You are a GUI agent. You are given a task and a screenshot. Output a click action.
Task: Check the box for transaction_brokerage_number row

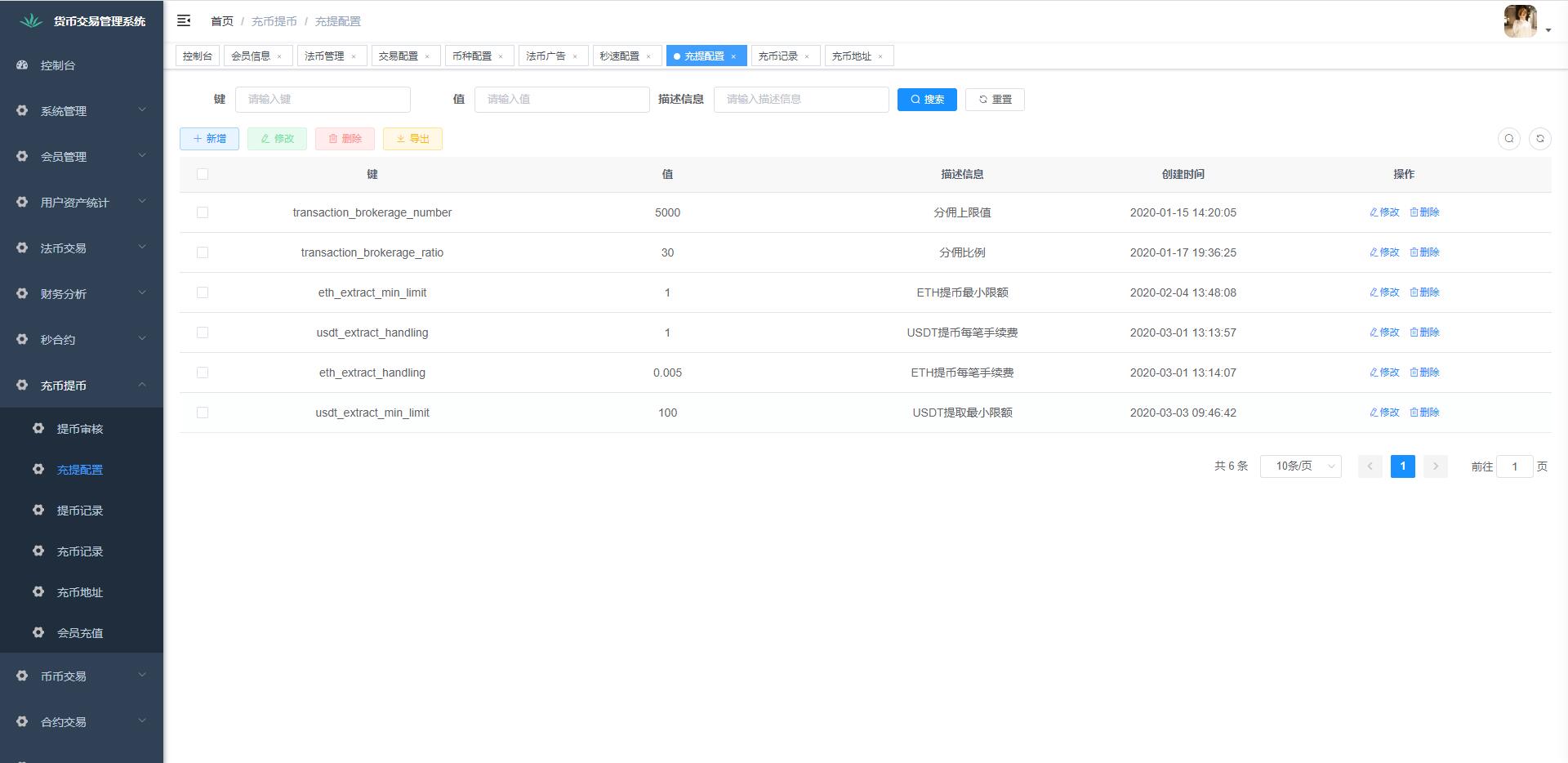pyautogui.click(x=203, y=212)
